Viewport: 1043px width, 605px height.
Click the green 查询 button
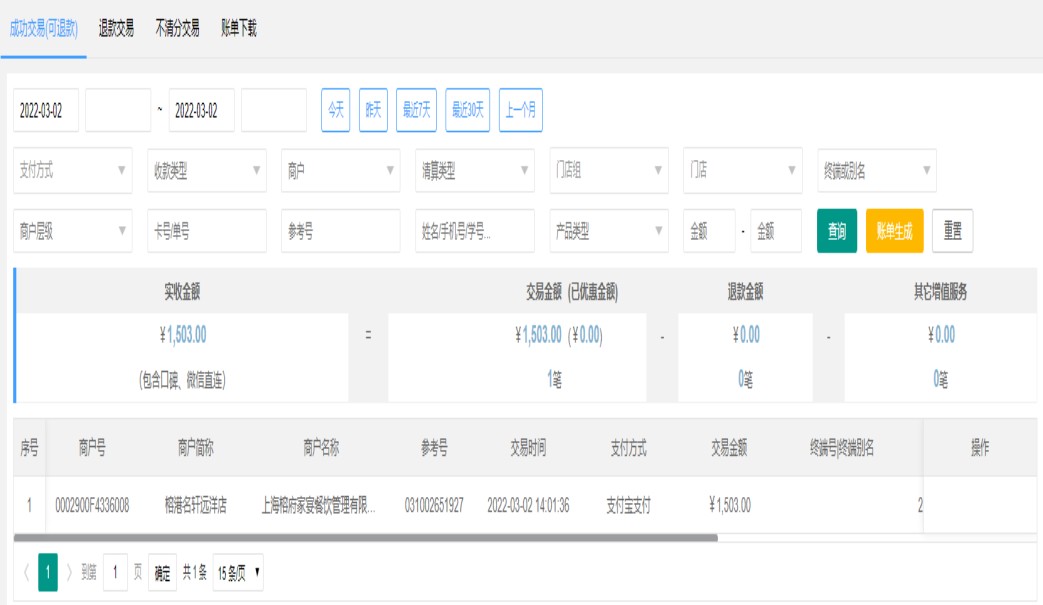[x=836, y=231]
